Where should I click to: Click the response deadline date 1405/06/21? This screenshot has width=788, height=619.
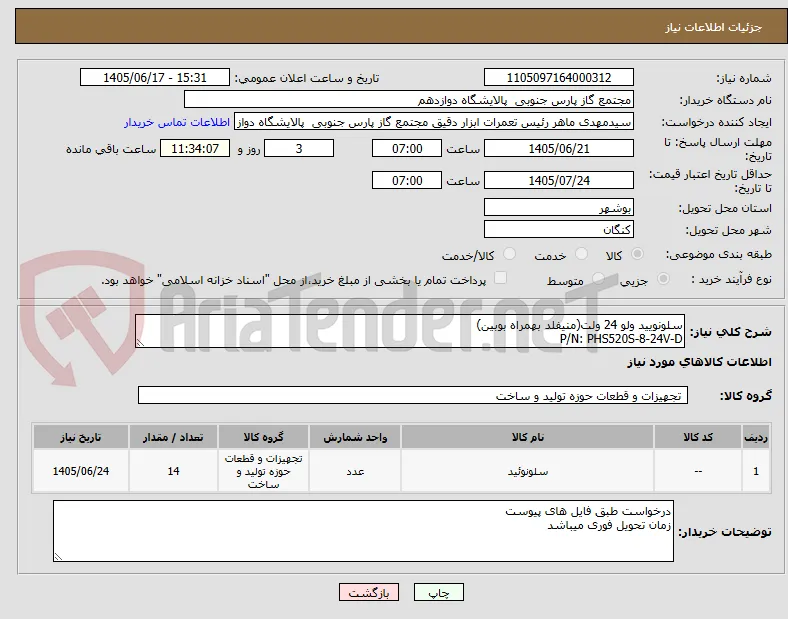tap(558, 149)
